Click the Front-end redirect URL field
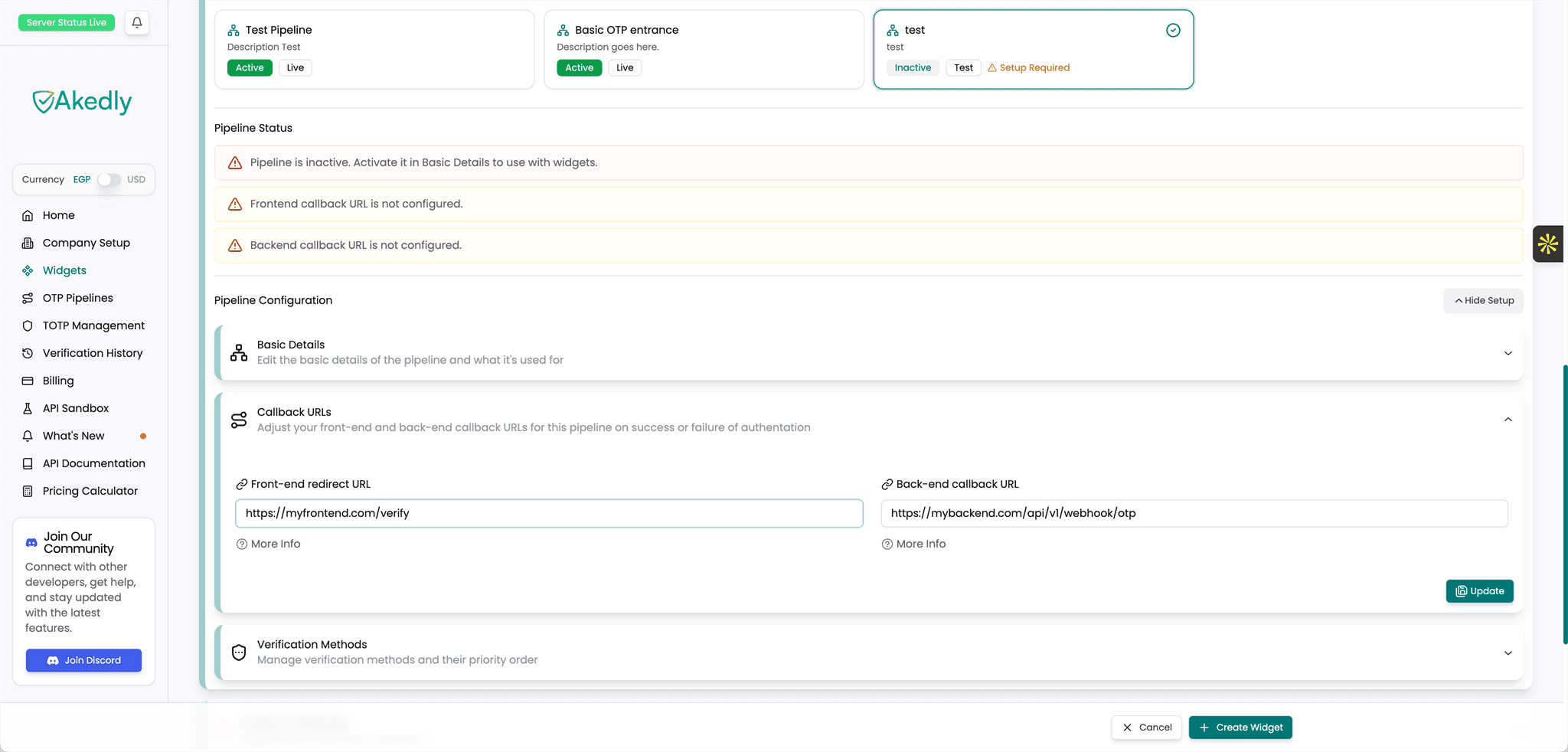This screenshot has width=1568, height=752. [549, 513]
